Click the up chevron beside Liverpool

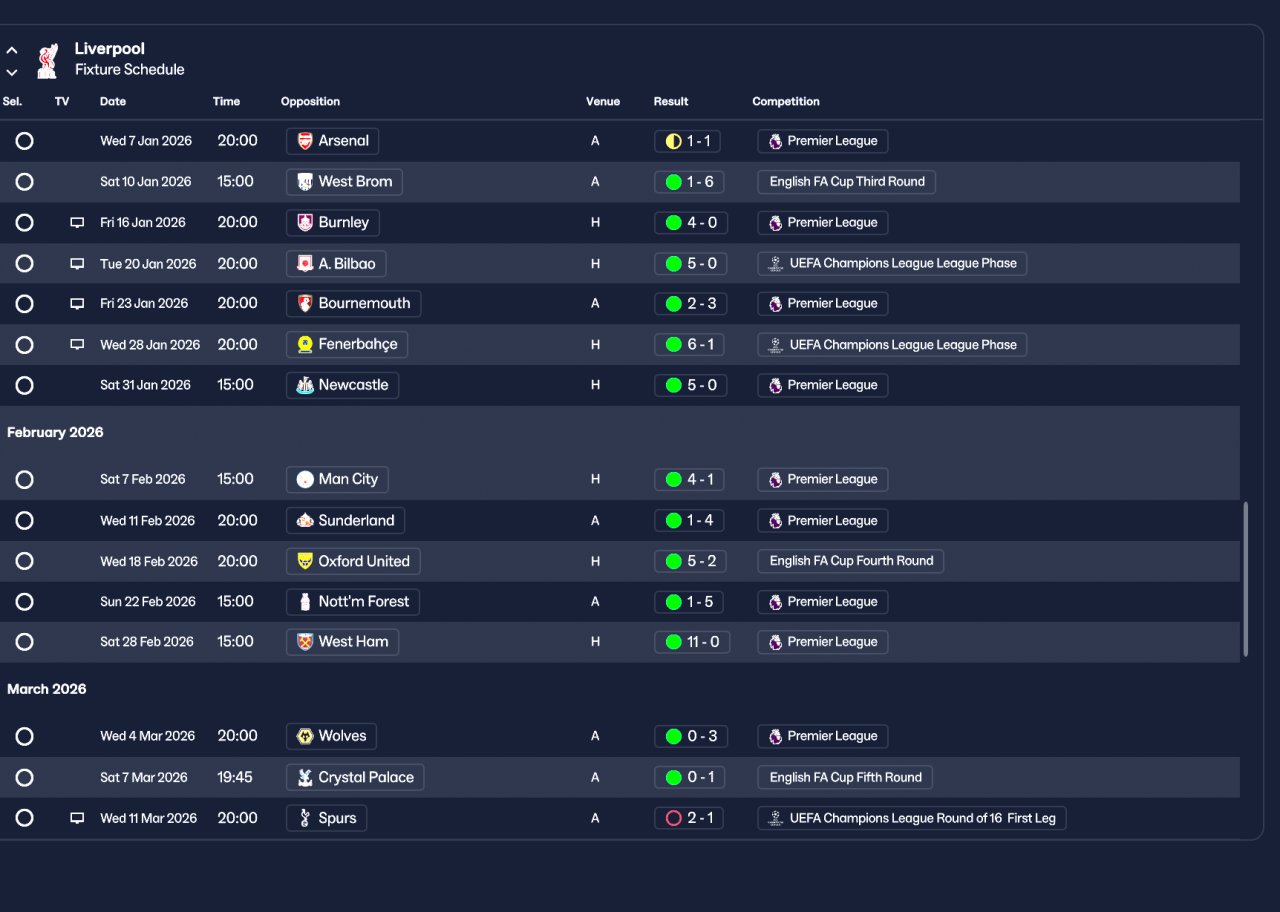click(12, 50)
